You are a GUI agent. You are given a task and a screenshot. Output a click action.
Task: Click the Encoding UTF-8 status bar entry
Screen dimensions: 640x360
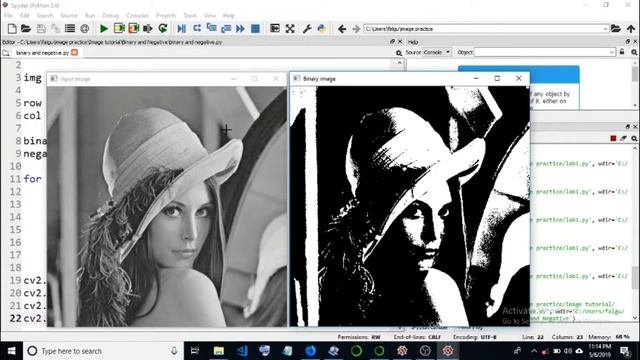point(474,337)
